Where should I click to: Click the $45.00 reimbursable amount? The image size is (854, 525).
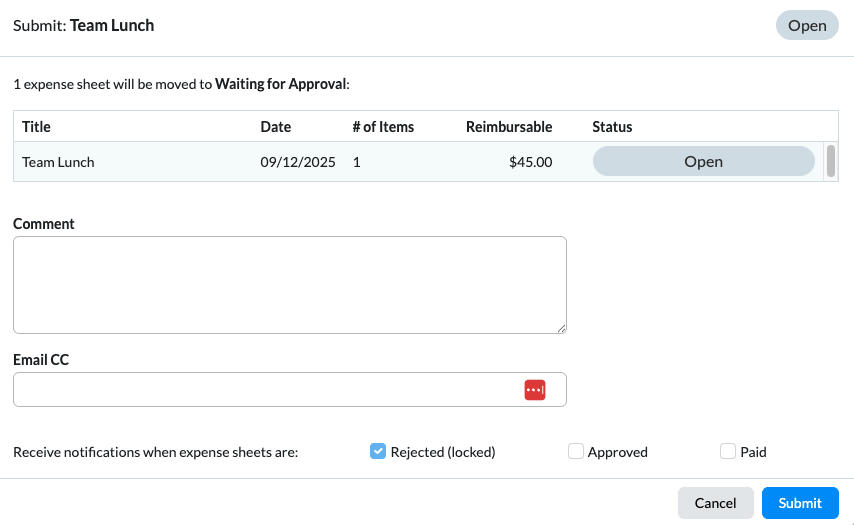click(x=530, y=162)
